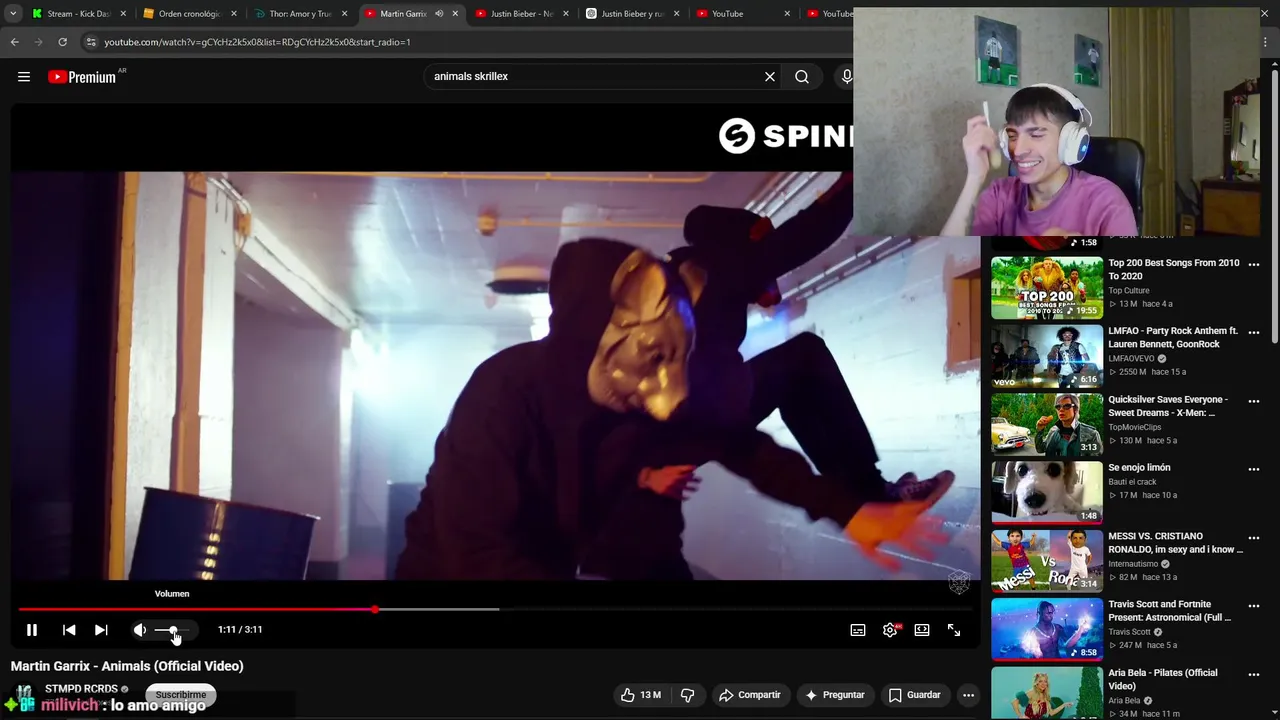1280x720 pixels.
Task: Pause the Martin Garrix video
Action: tap(31, 630)
